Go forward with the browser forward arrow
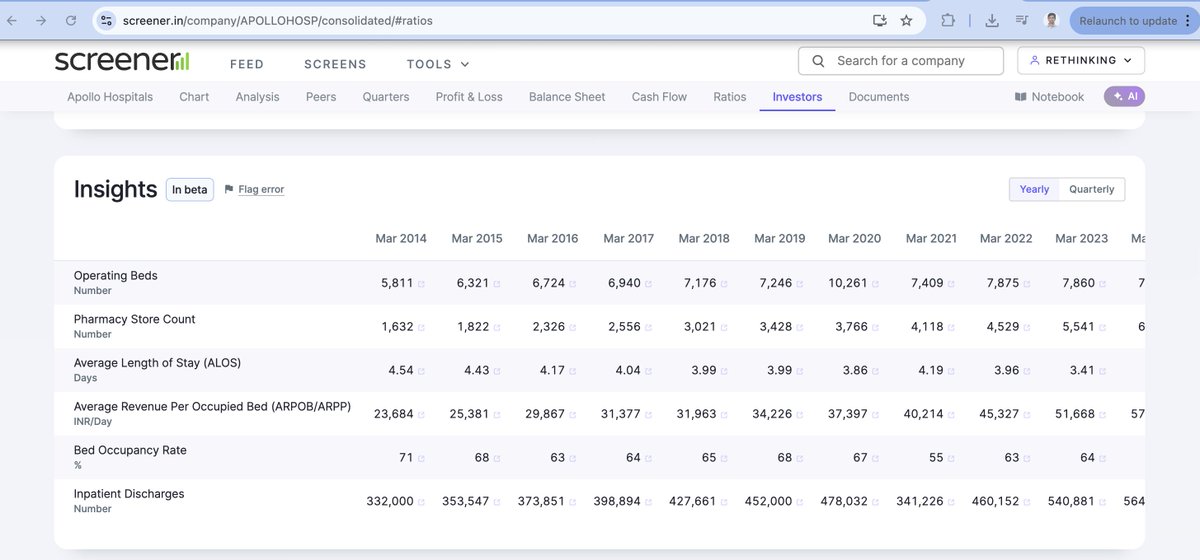 (41, 20)
